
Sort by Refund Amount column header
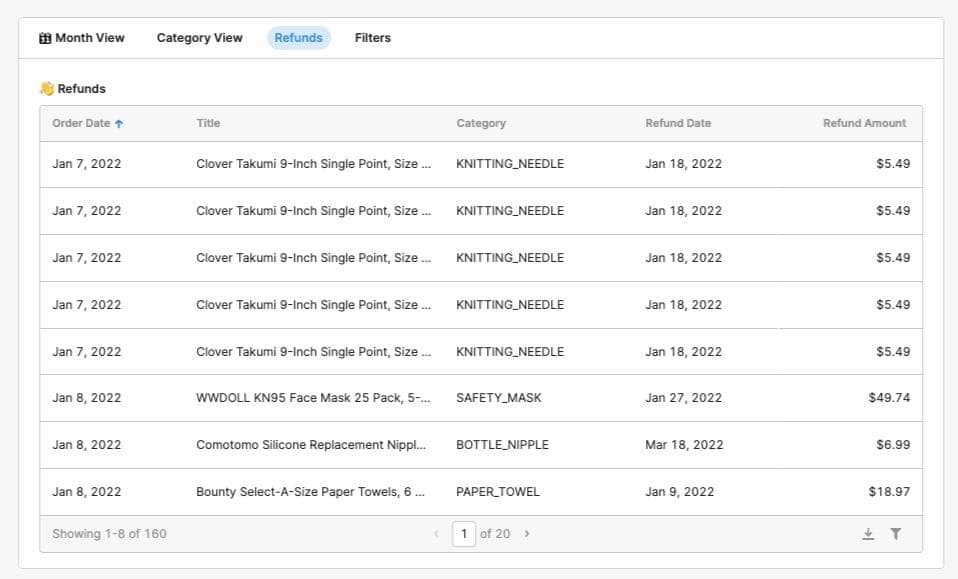pos(864,122)
